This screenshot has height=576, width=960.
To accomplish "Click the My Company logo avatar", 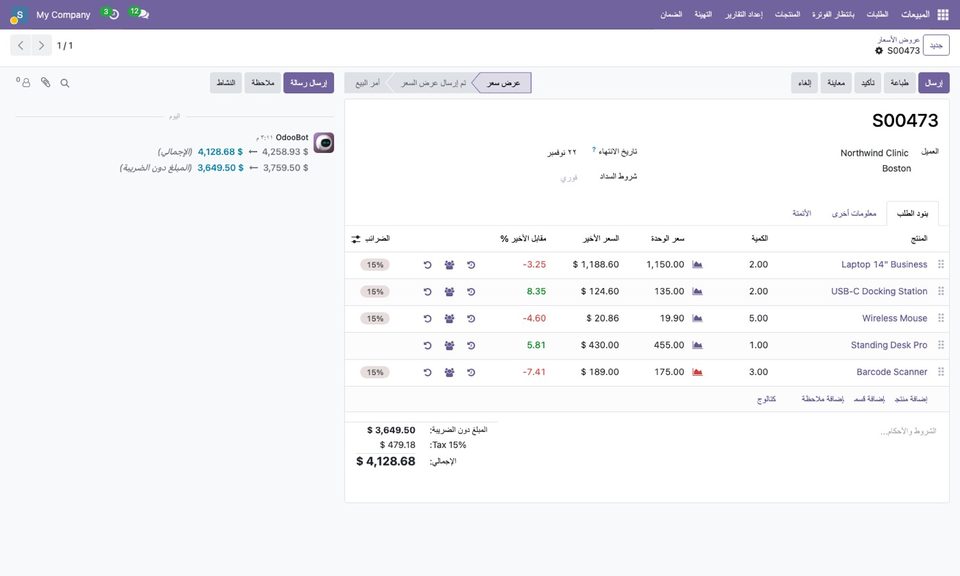I will click(x=18, y=15).
